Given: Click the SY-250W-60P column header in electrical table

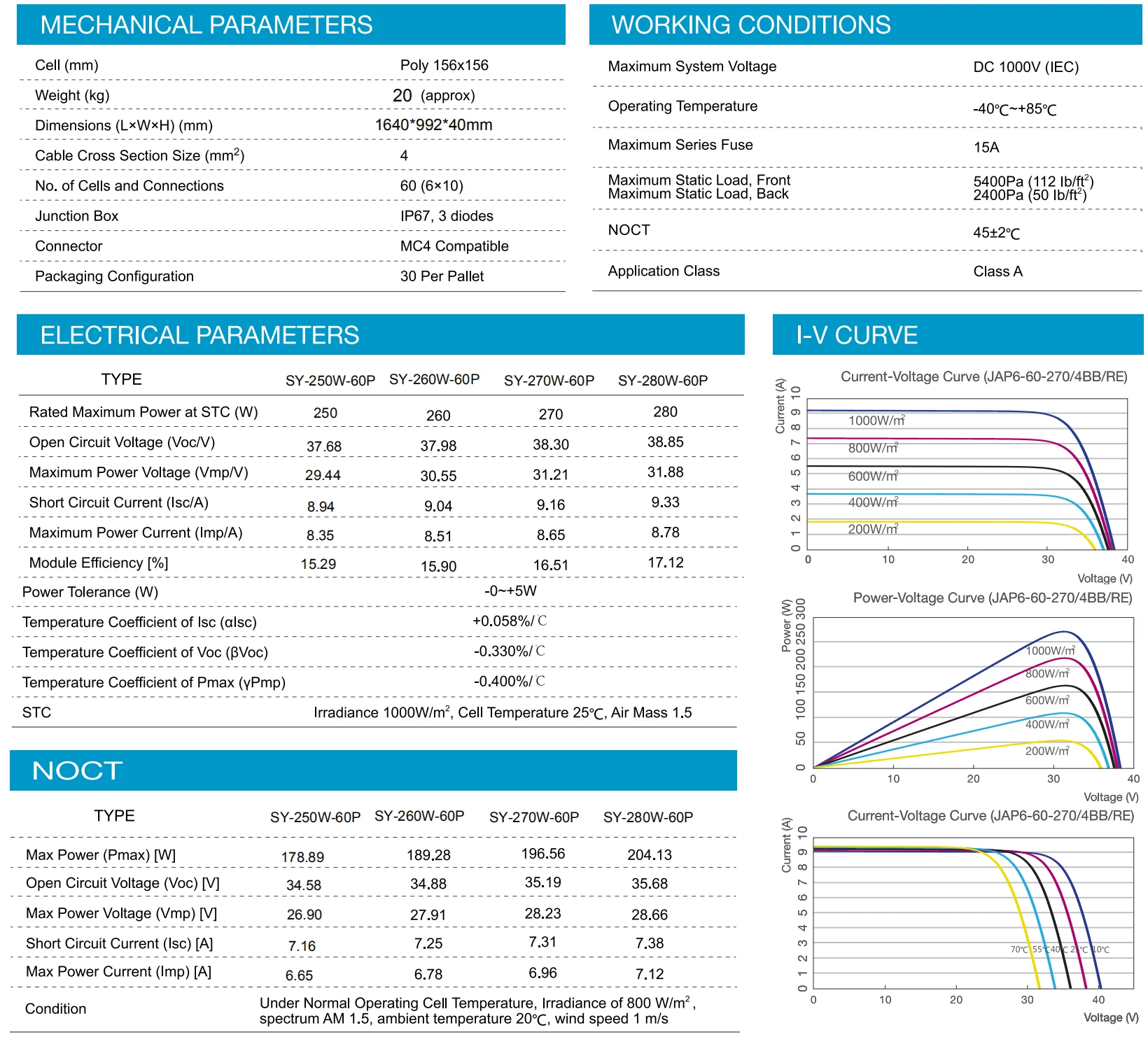Looking at the screenshot, I should [330, 381].
